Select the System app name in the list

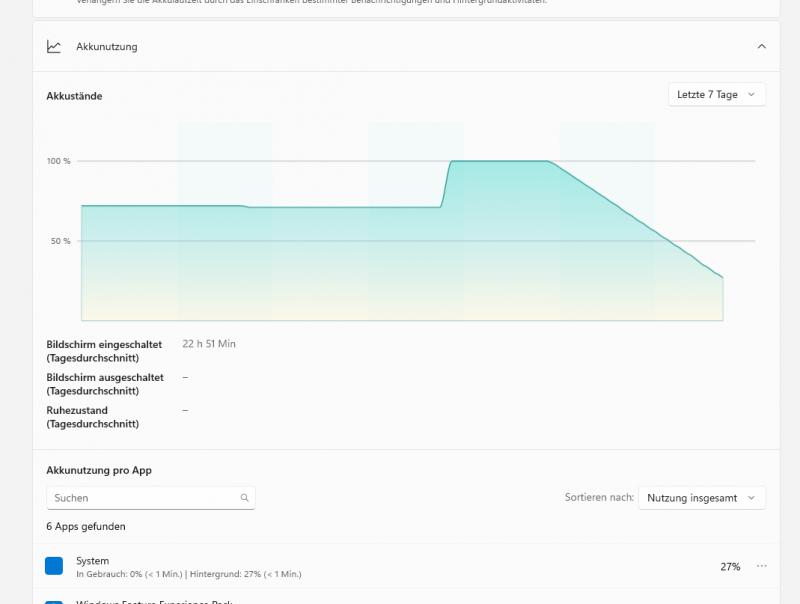click(x=92, y=561)
